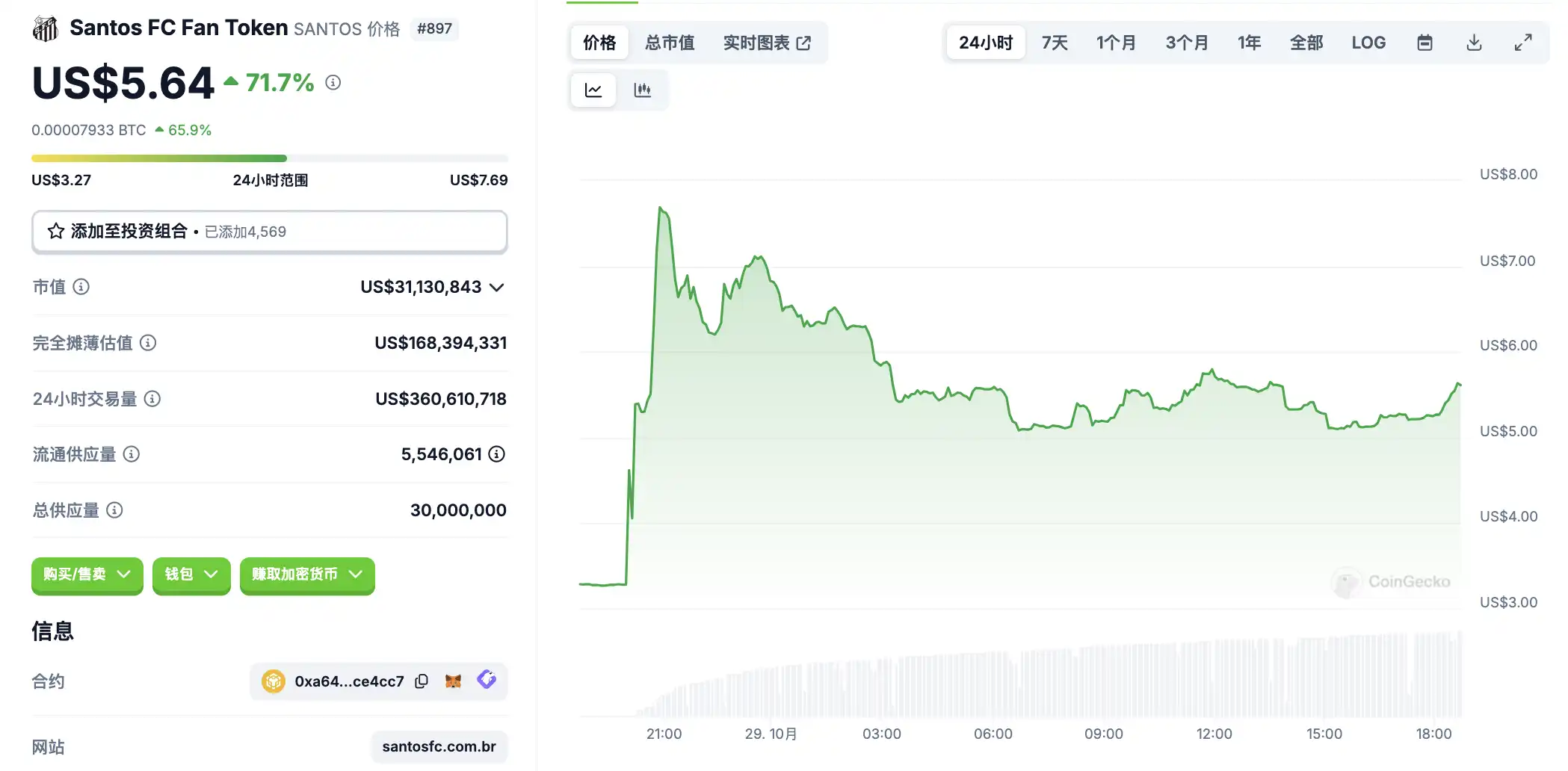1568x771 pixels.
Task: Copy the contract address 0xa64...ce4cc7
Action: [422, 681]
